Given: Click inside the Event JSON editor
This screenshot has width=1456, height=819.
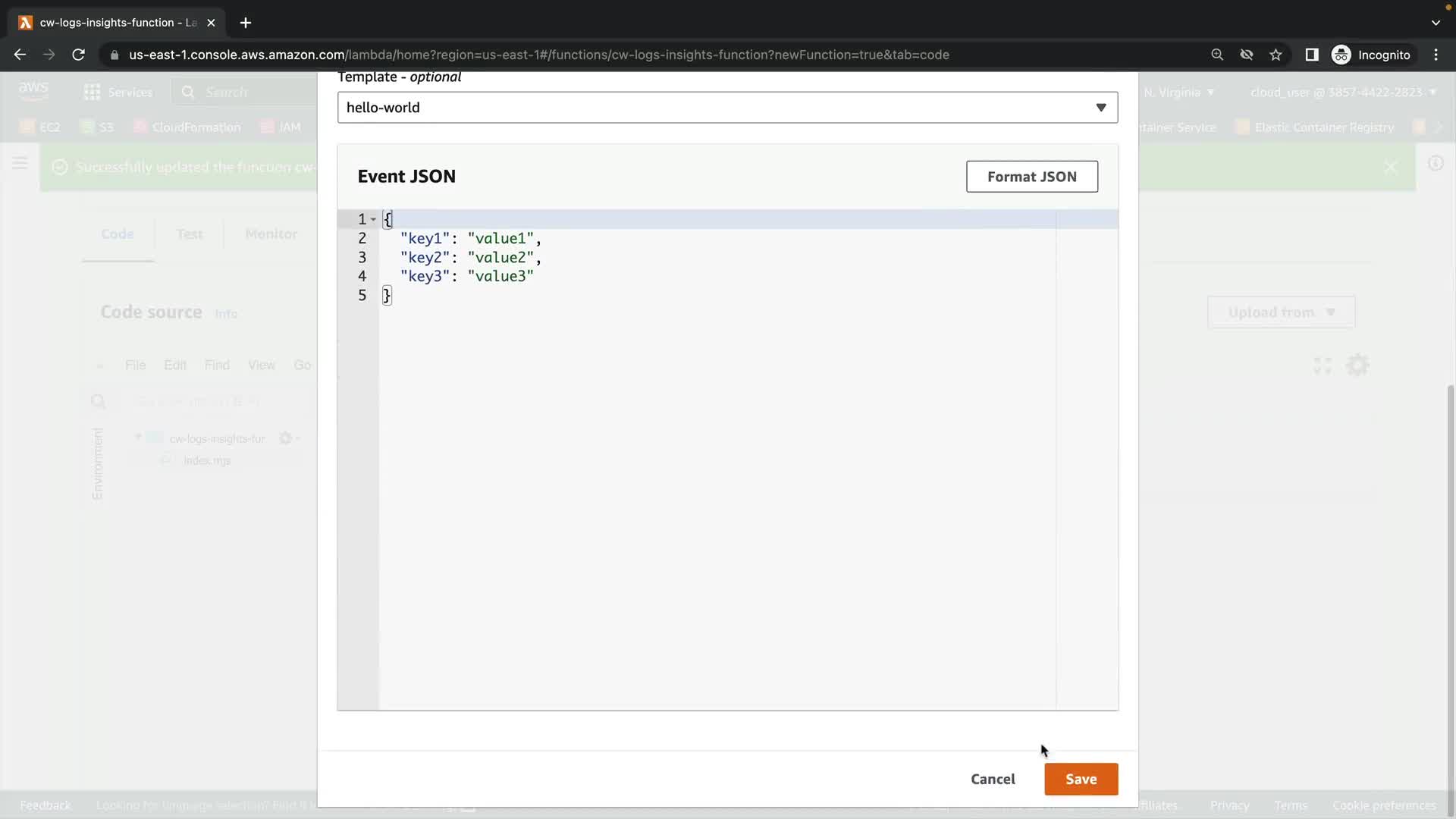Looking at the screenshot, I should 713,455.
